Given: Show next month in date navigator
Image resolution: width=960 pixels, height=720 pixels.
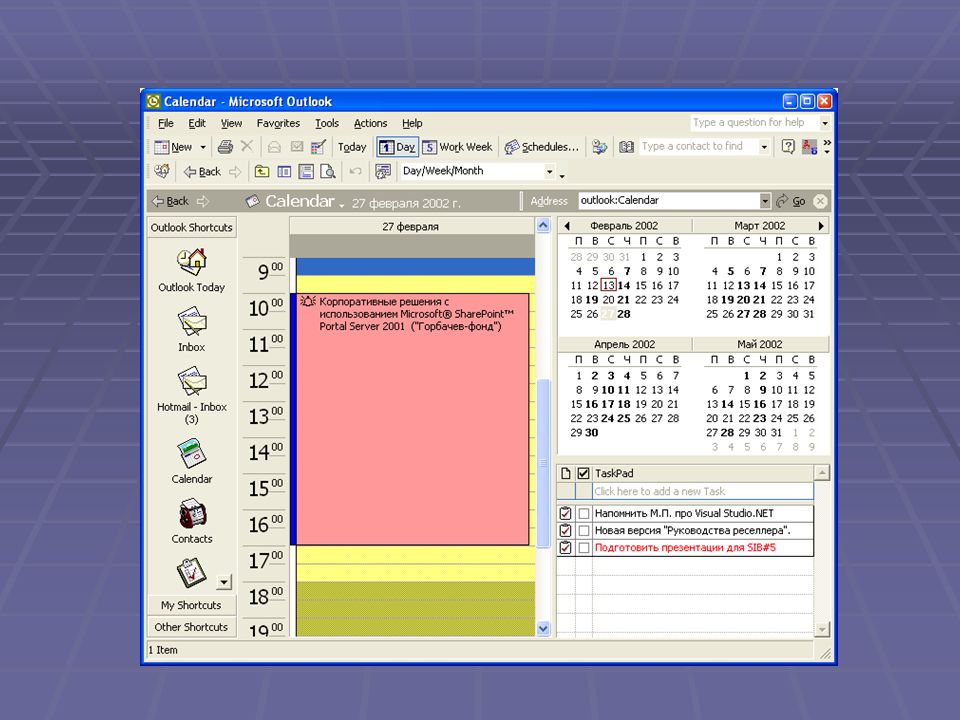Looking at the screenshot, I should point(821,226).
